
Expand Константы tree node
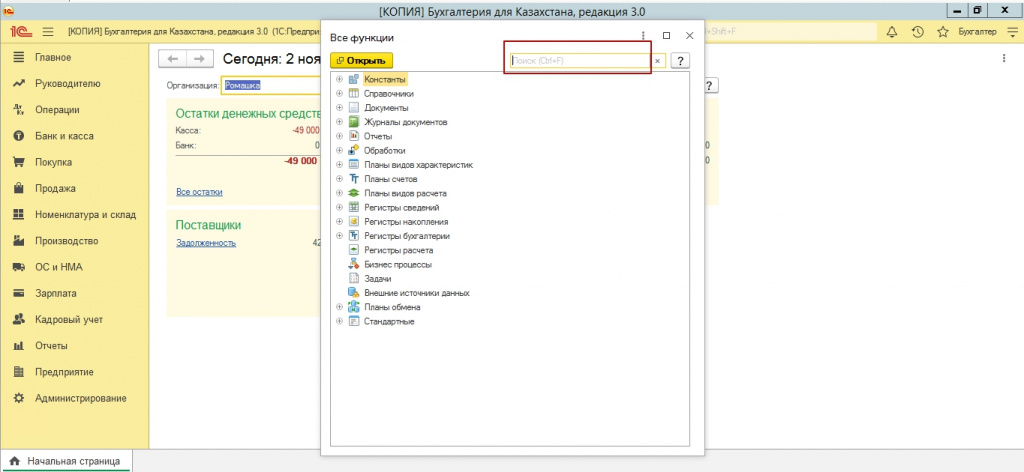(x=339, y=79)
